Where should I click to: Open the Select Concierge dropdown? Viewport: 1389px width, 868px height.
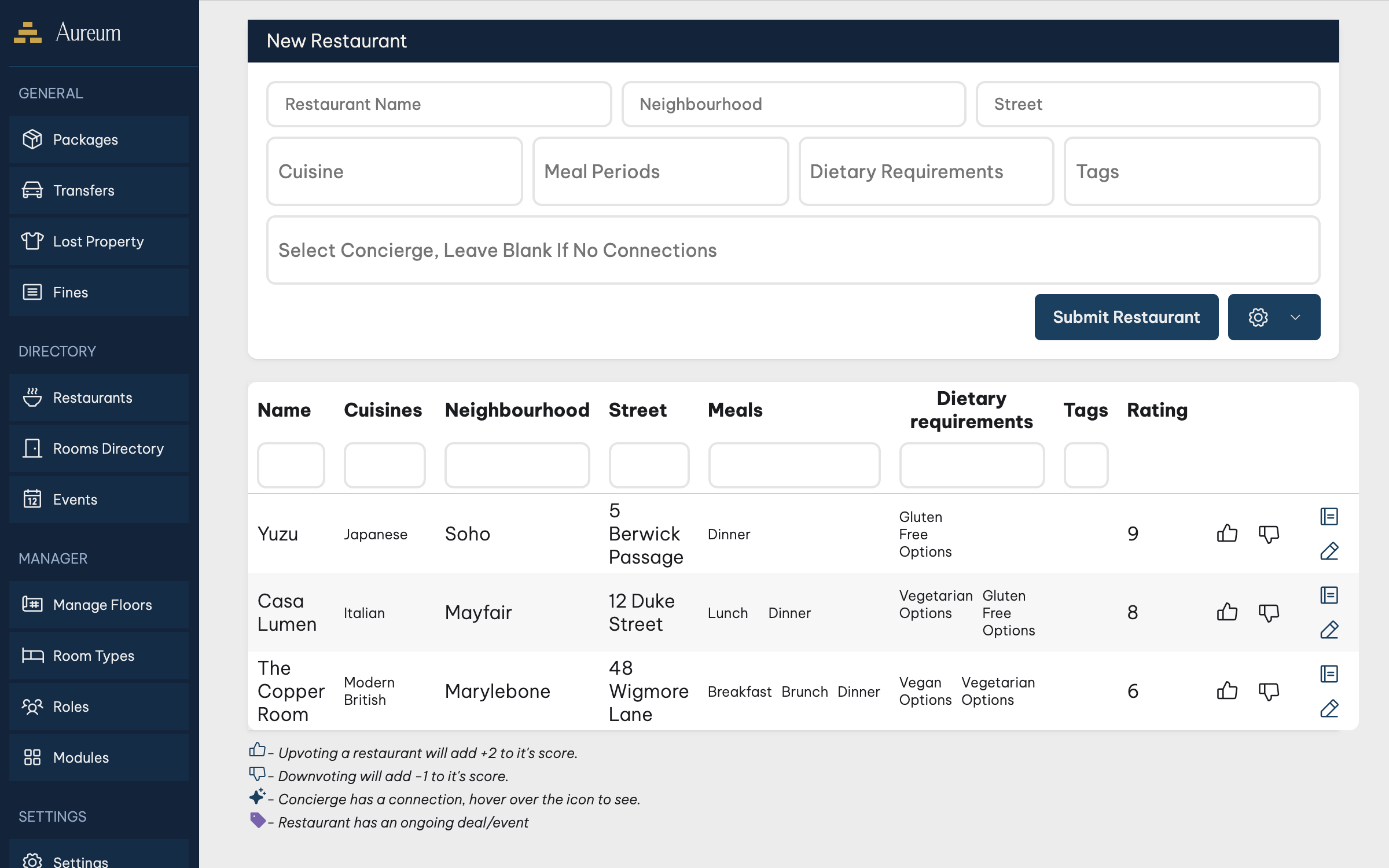(793, 250)
